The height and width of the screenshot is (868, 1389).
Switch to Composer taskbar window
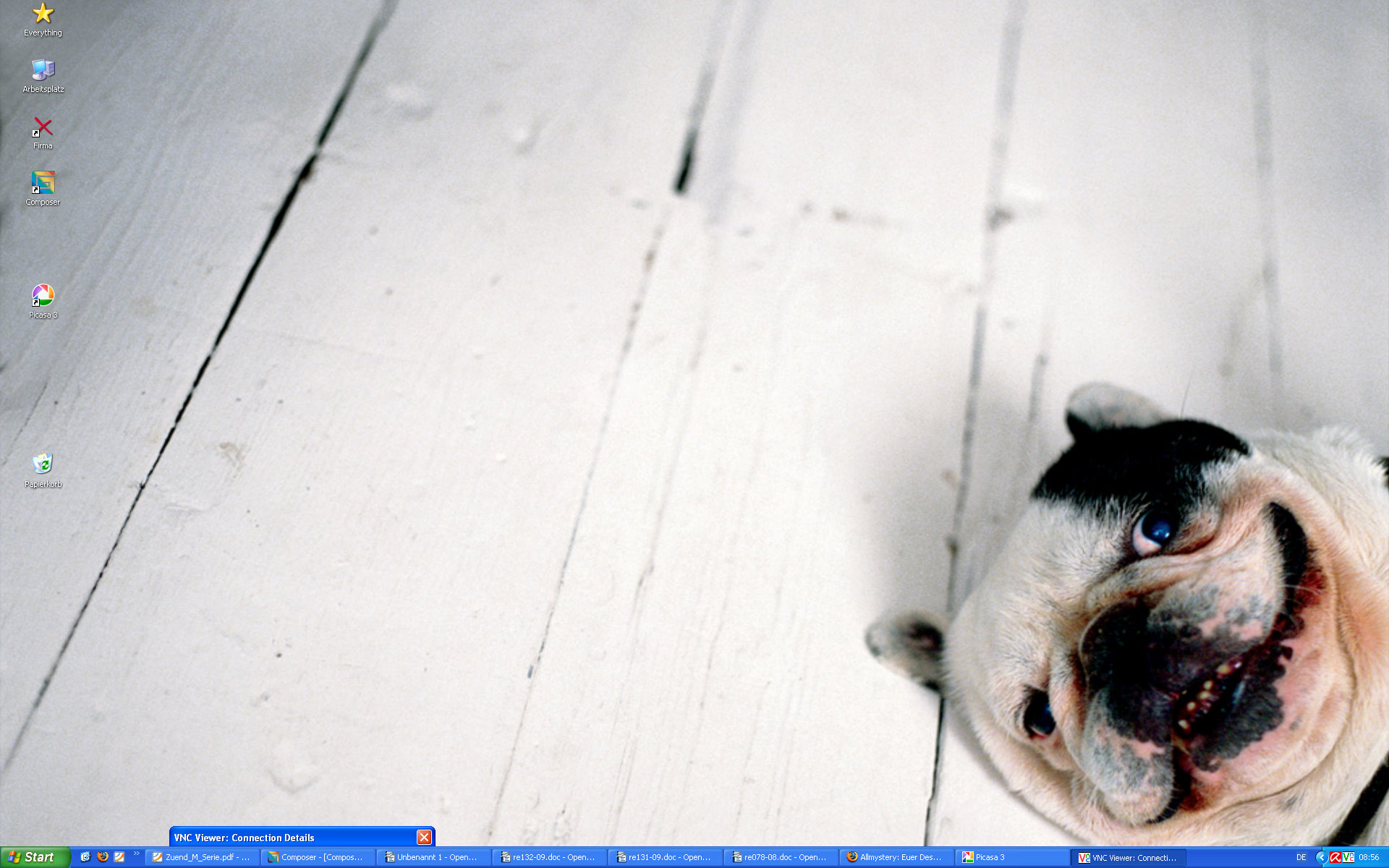click(318, 858)
